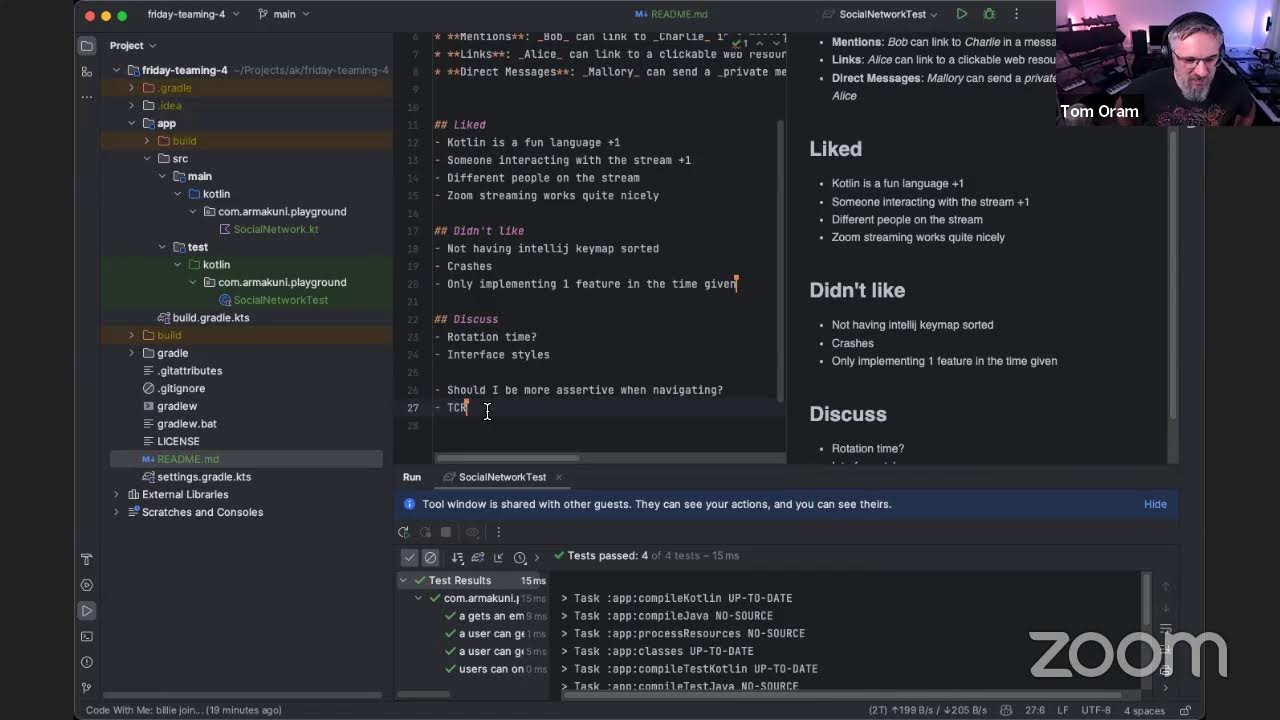Open the Git tool window icon

pos(87,688)
